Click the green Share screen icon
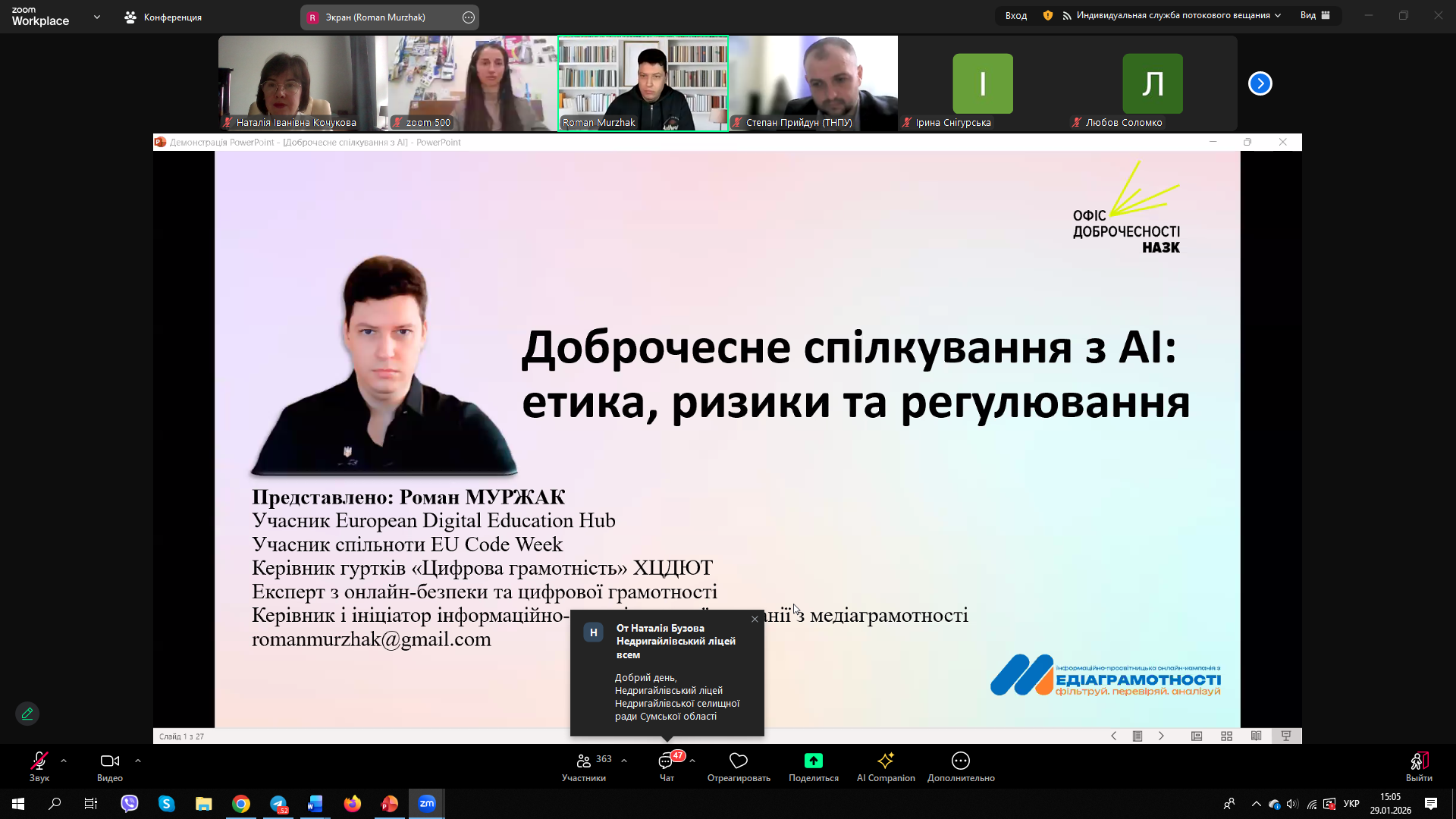The height and width of the screenshot is (819, 1456). tap(813, 761)
